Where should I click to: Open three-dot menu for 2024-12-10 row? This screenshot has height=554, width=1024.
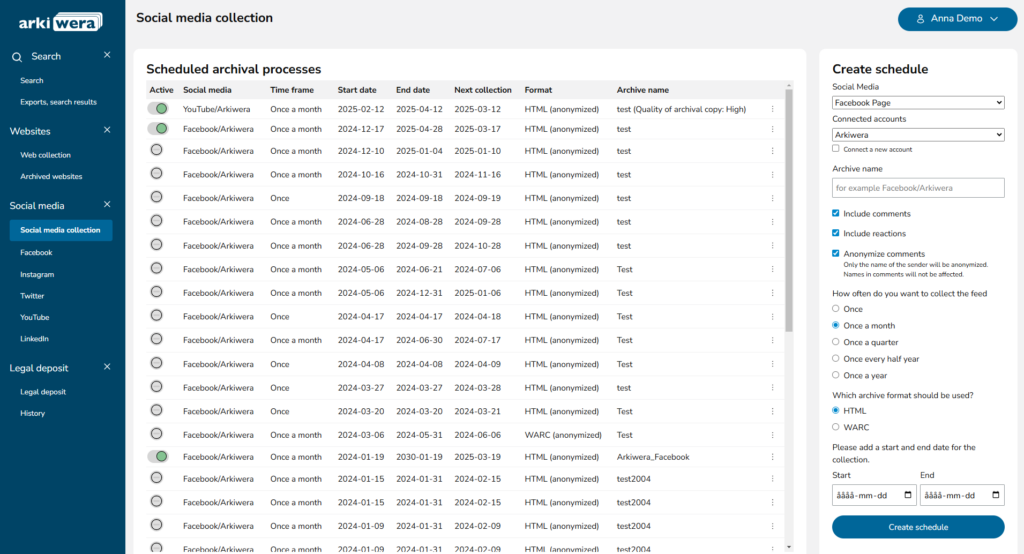coord(773,151)
